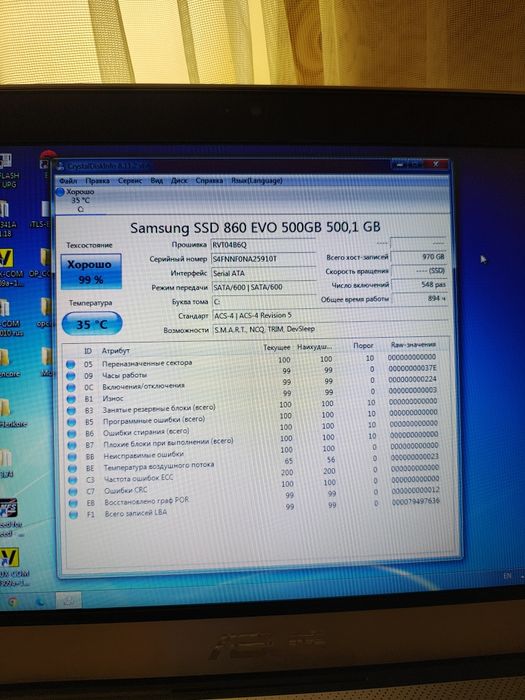Image resolution: width=525 pixels, height=700 pixels.
Task: Click the blue status icon for attribute C3
Action: tap(72, 480)
